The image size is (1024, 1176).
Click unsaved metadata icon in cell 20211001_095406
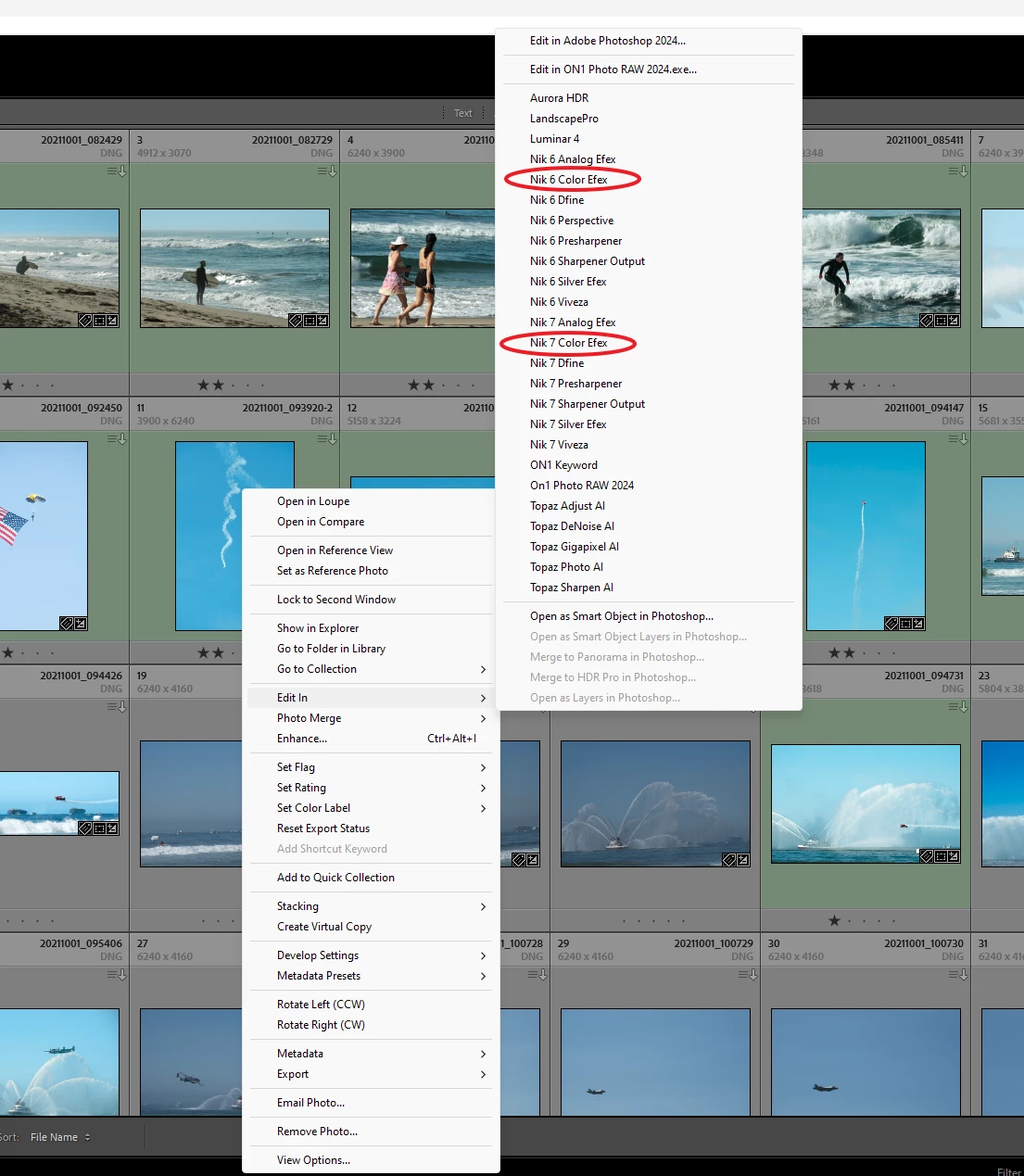click(x=116, y=975)
